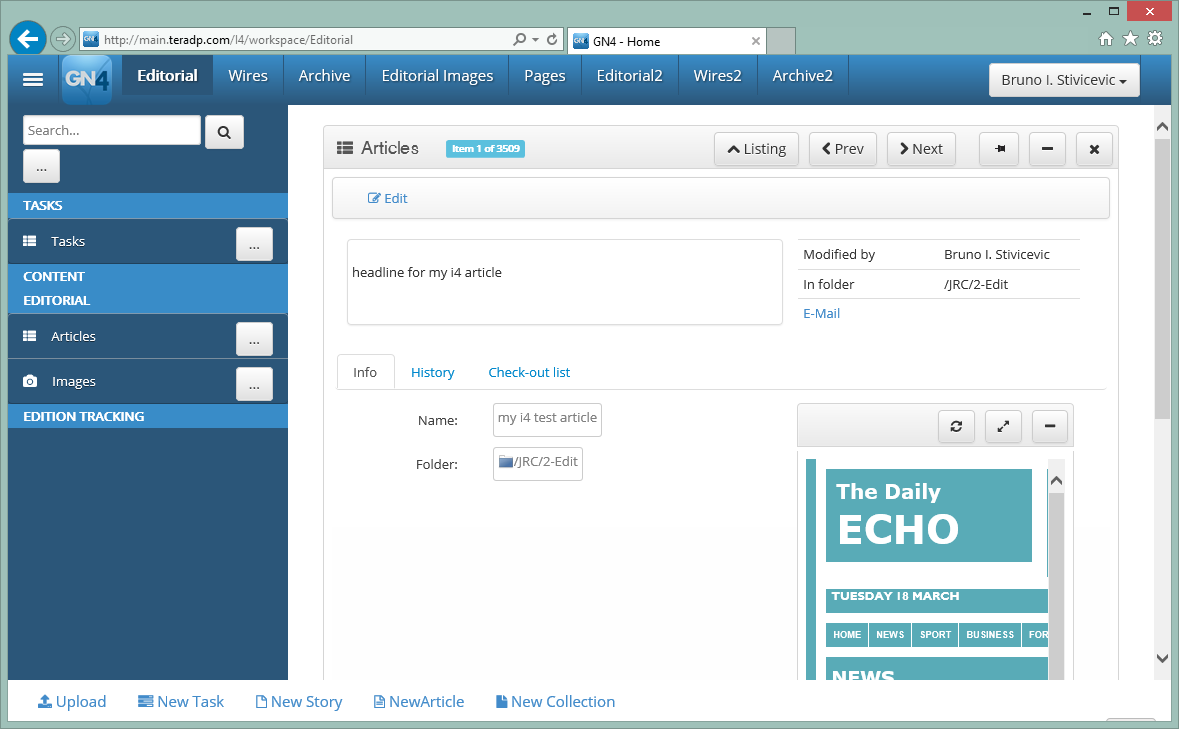Open the hamburger menu icon
The image size is (1179, 729).
pos(33,79)
